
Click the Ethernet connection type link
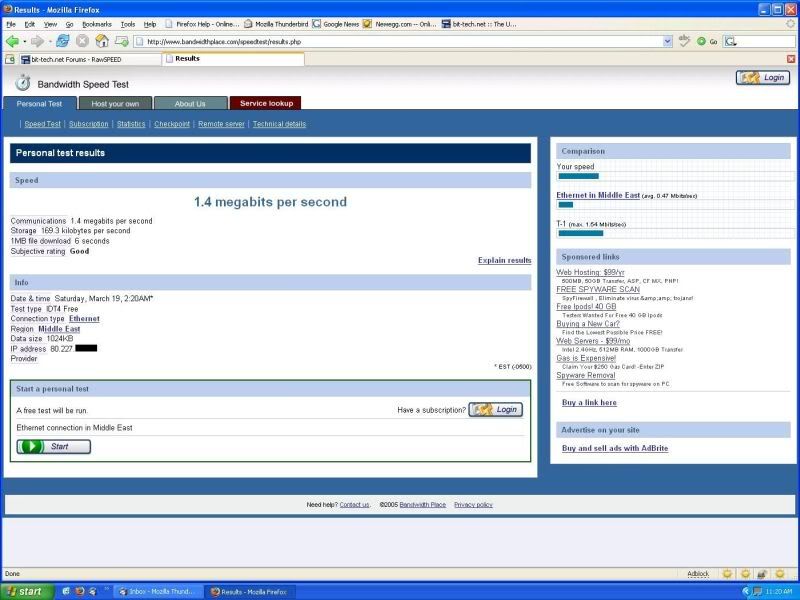[84, 319]
